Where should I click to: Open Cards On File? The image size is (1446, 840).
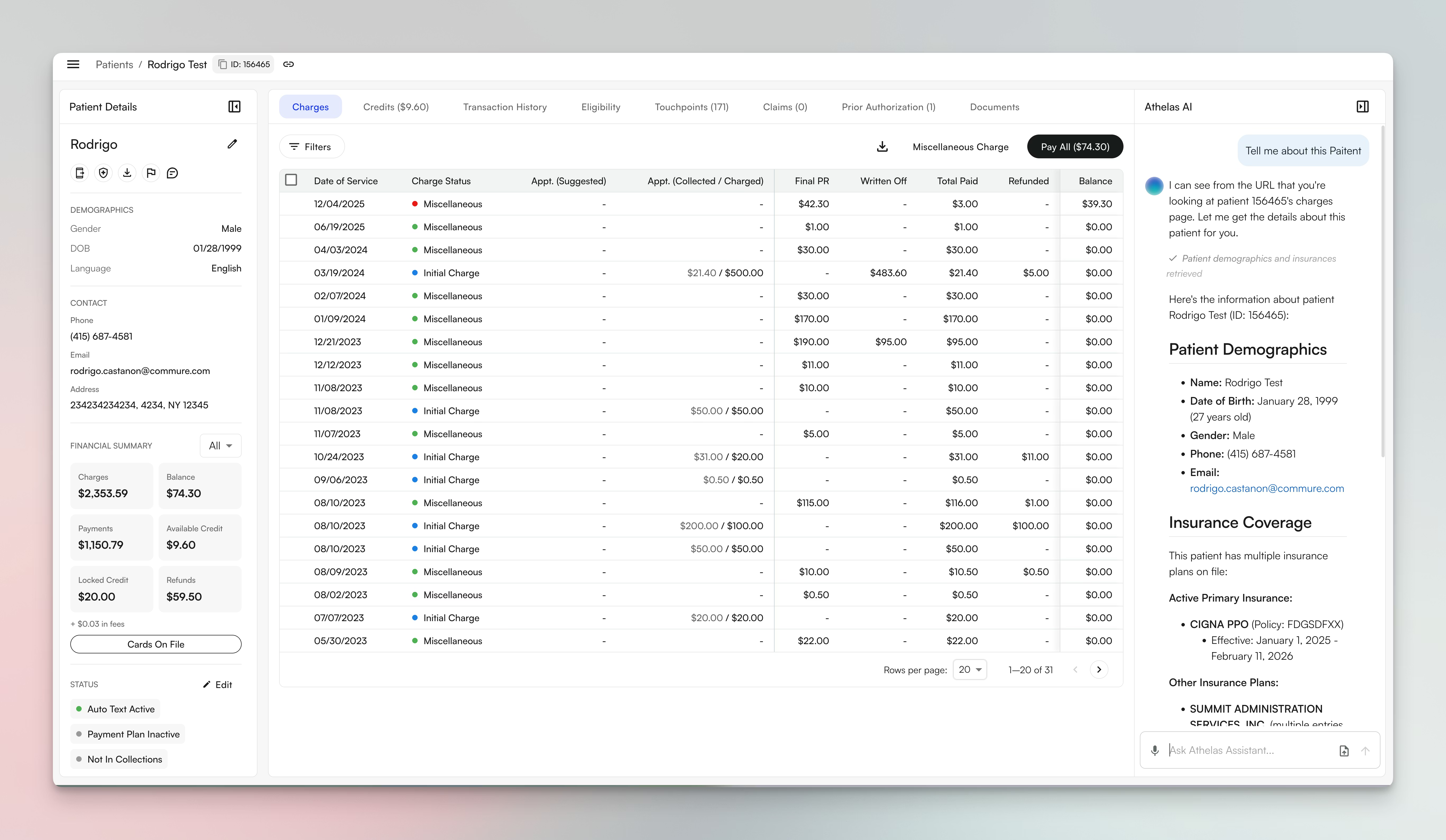(x=155, y=644)
